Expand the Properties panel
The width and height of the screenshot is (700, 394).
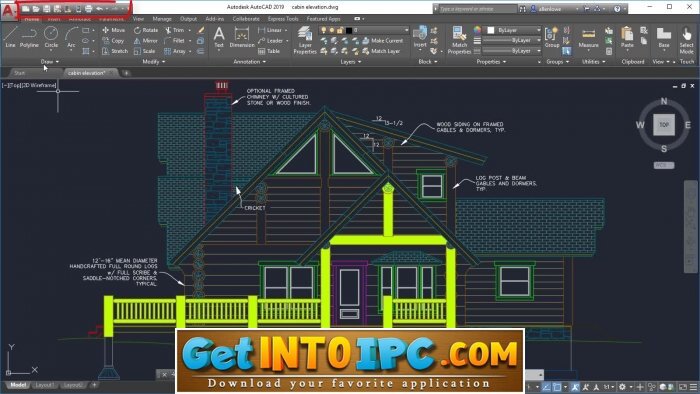[x=491, y=62]
